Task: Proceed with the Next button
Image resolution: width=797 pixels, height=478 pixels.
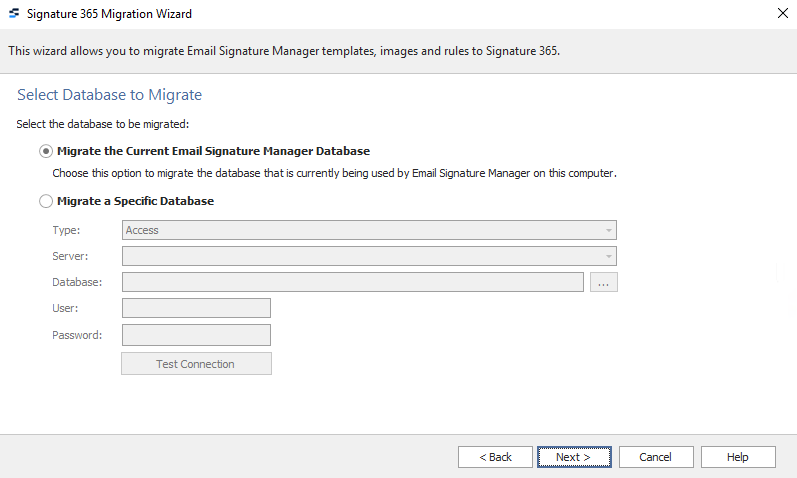Action: [574, 457]
